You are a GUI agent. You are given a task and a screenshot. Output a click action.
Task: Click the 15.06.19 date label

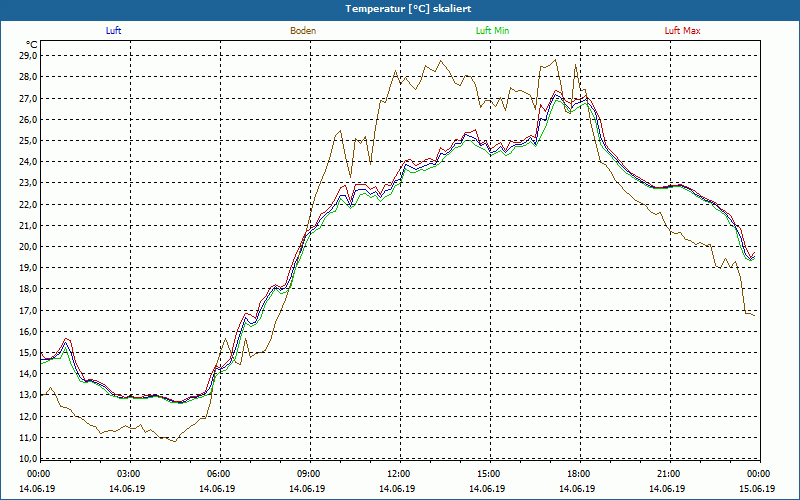[757, 488]
